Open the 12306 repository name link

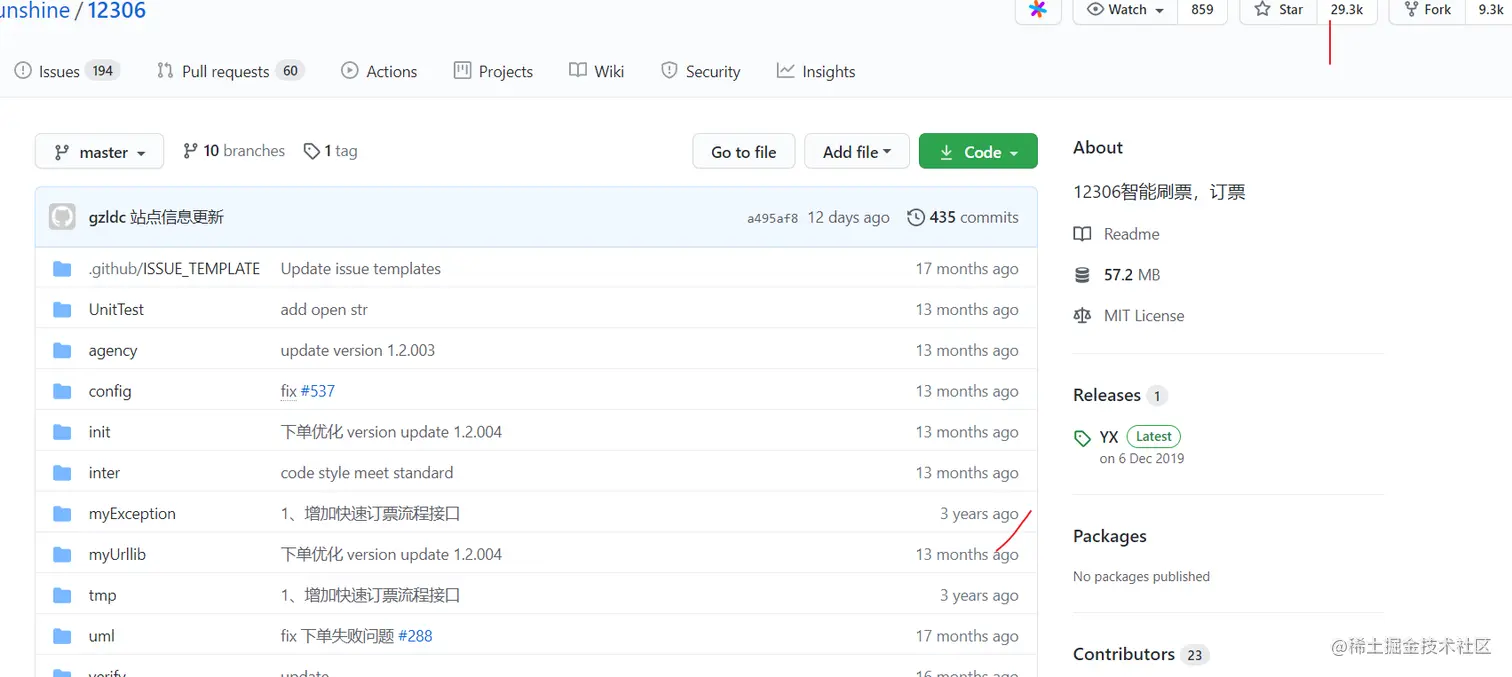point(117,11)
